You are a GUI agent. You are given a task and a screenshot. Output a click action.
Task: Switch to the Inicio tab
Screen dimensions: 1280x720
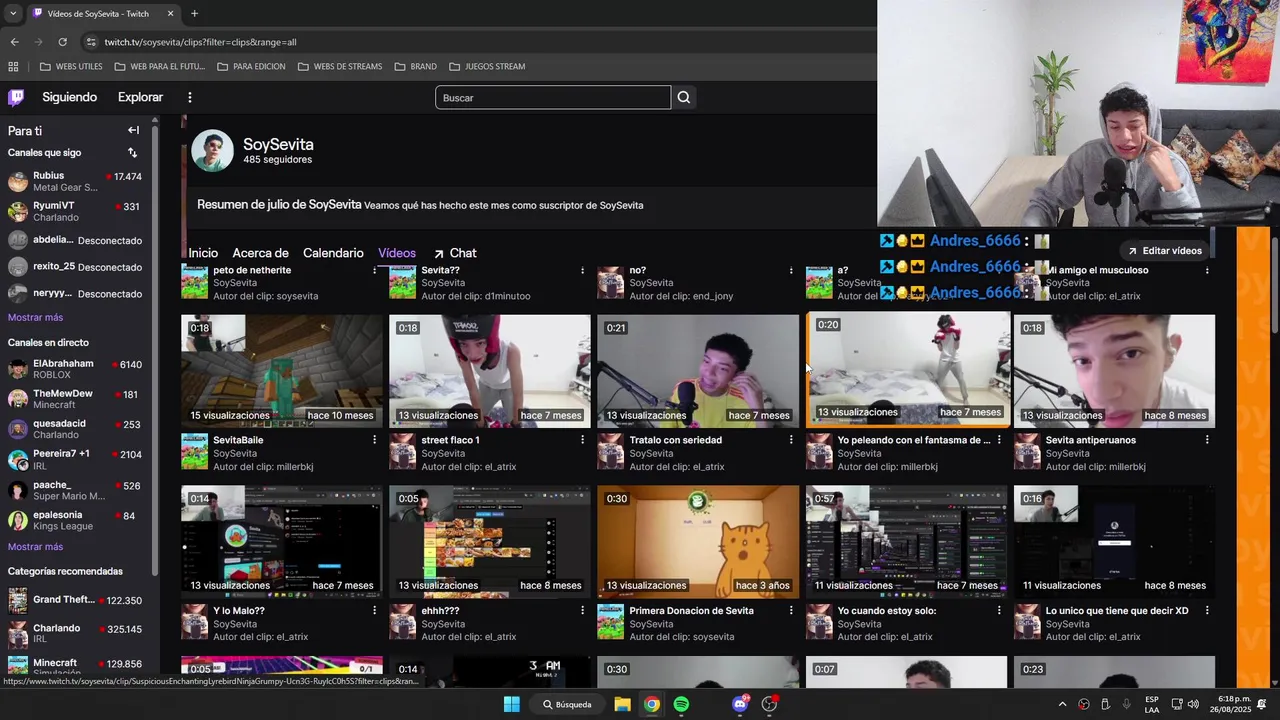coord(203,253)
